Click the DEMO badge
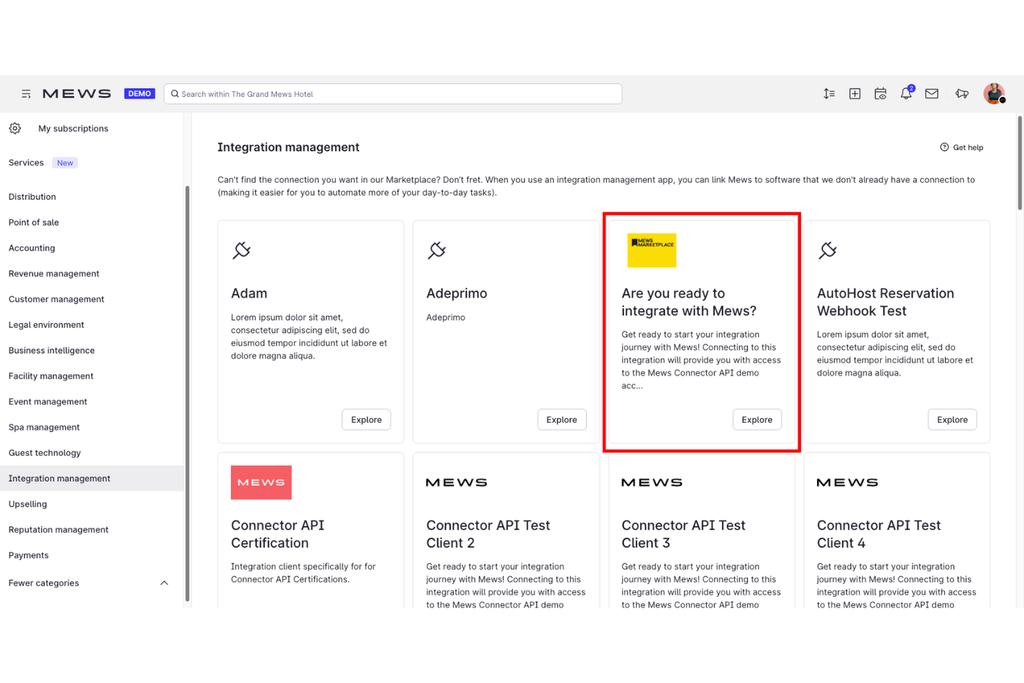 [x=139, y=94]
